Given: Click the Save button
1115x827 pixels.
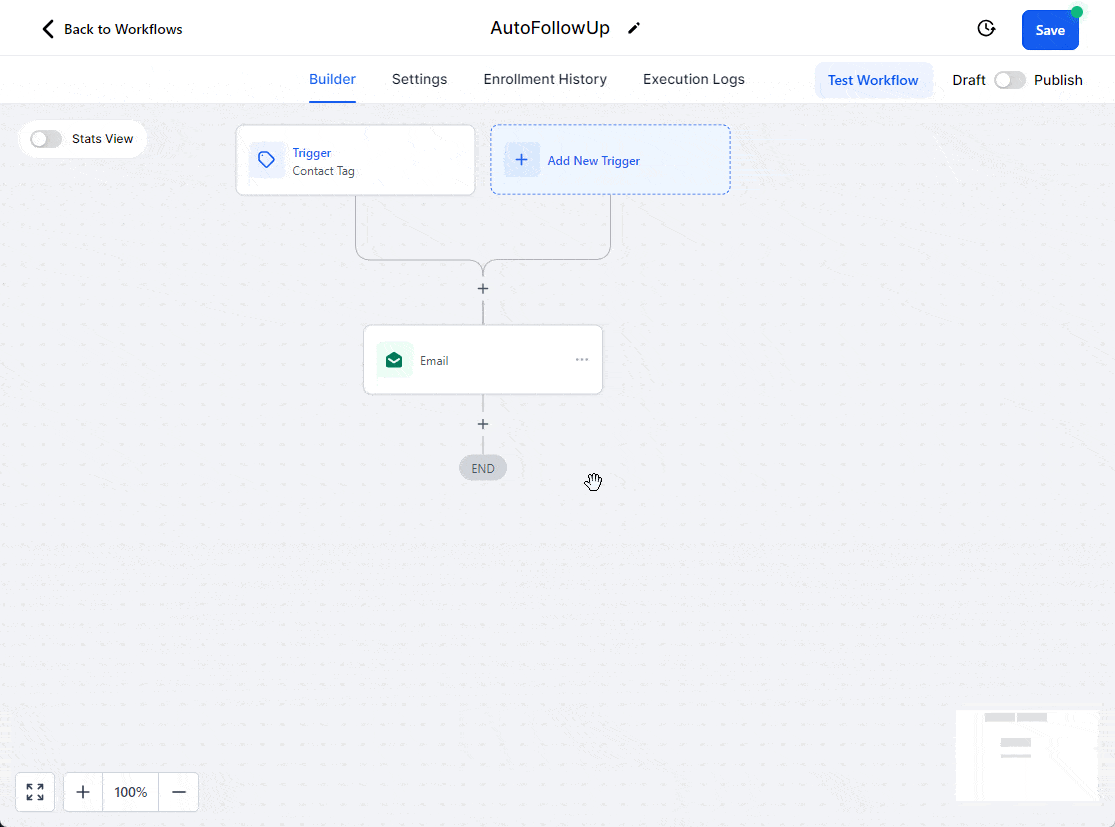Looking at the screenshot, I should (x=1050, y=30).
